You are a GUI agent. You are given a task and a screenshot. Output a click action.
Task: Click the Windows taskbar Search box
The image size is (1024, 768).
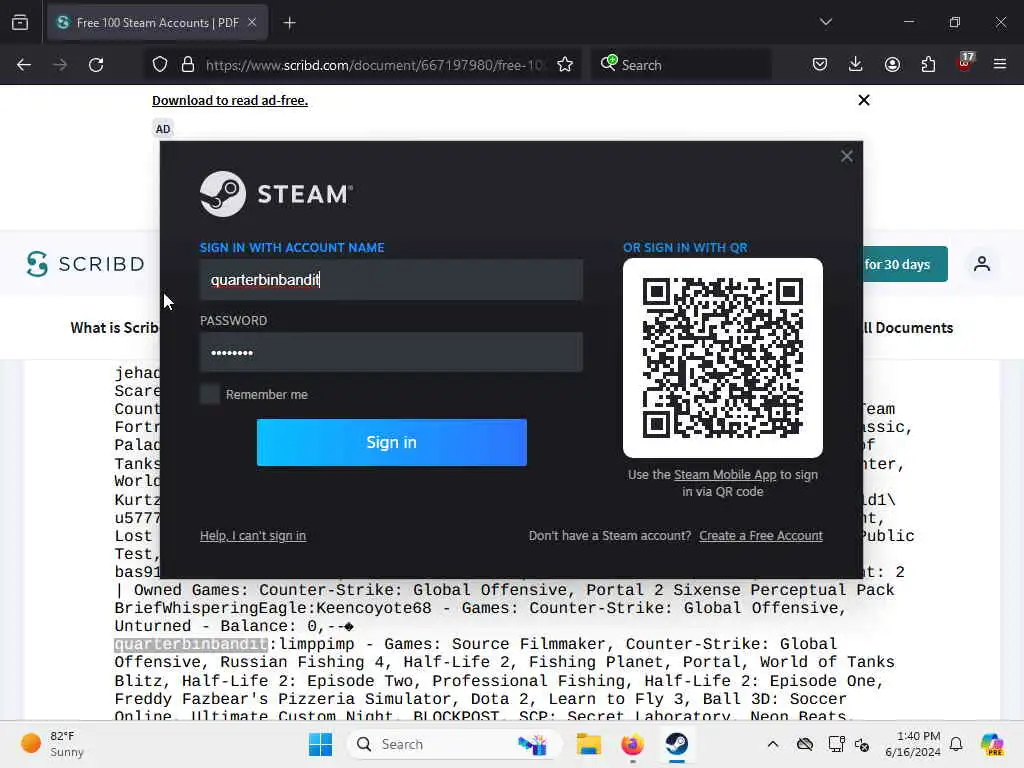tap(455, 744)
